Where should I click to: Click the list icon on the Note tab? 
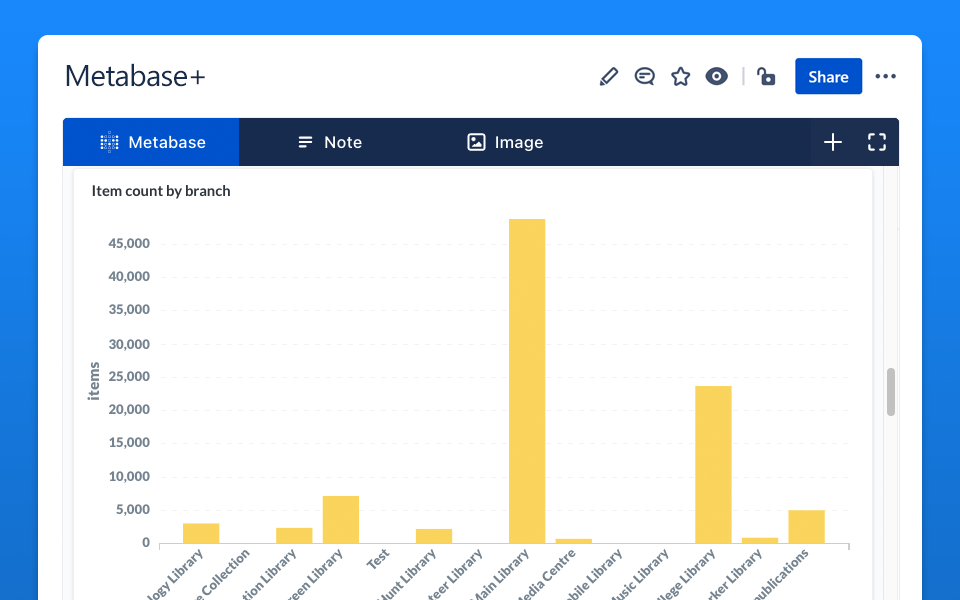(305, 142)
